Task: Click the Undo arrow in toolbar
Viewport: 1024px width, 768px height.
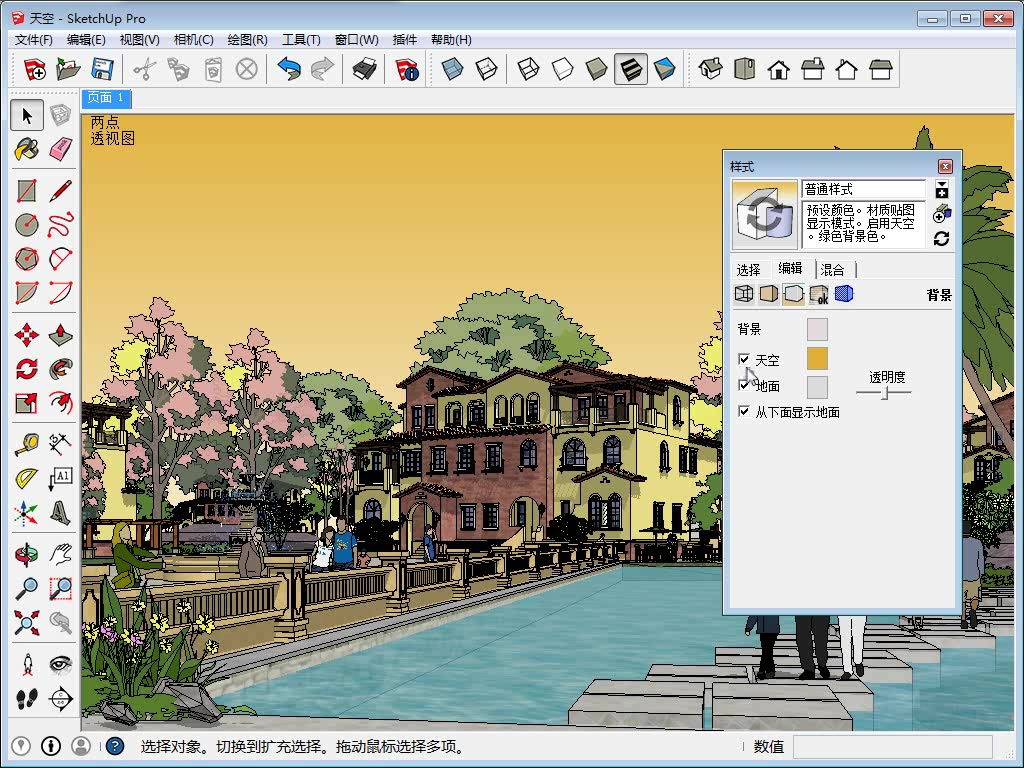Action: [289, 69]
